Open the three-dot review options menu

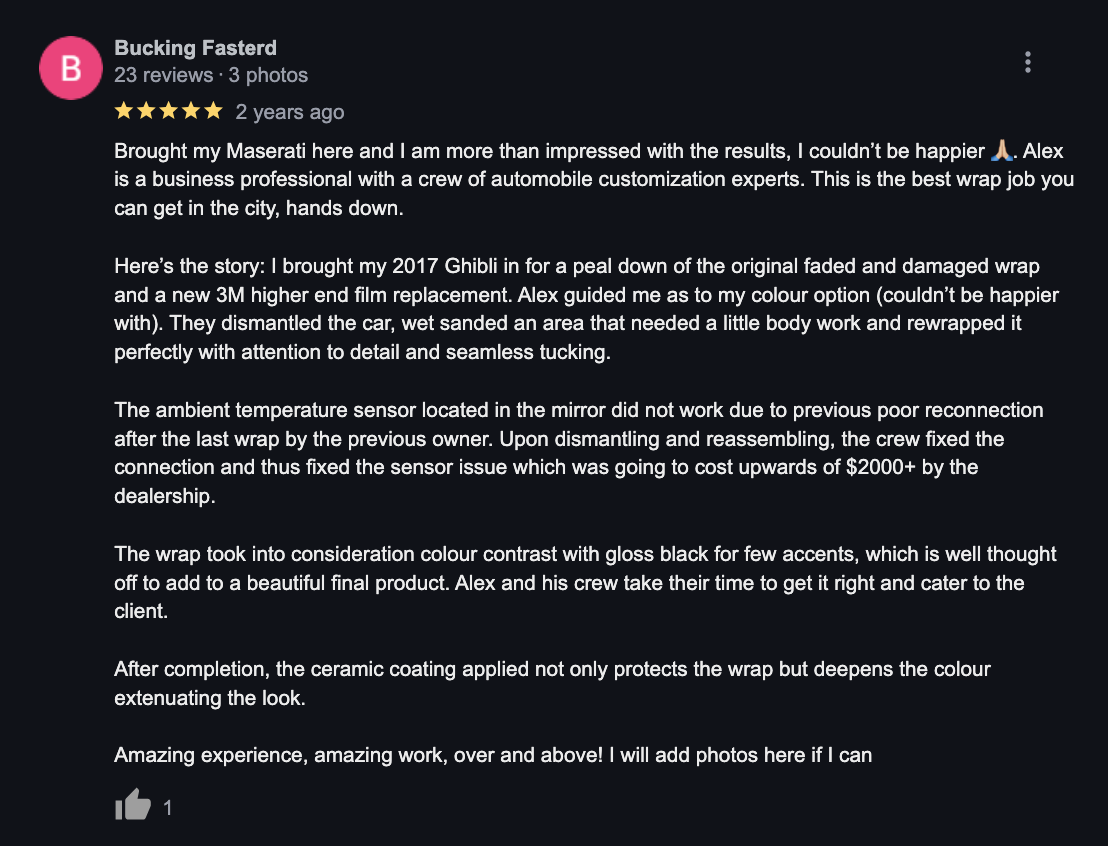pos(1027,62)
